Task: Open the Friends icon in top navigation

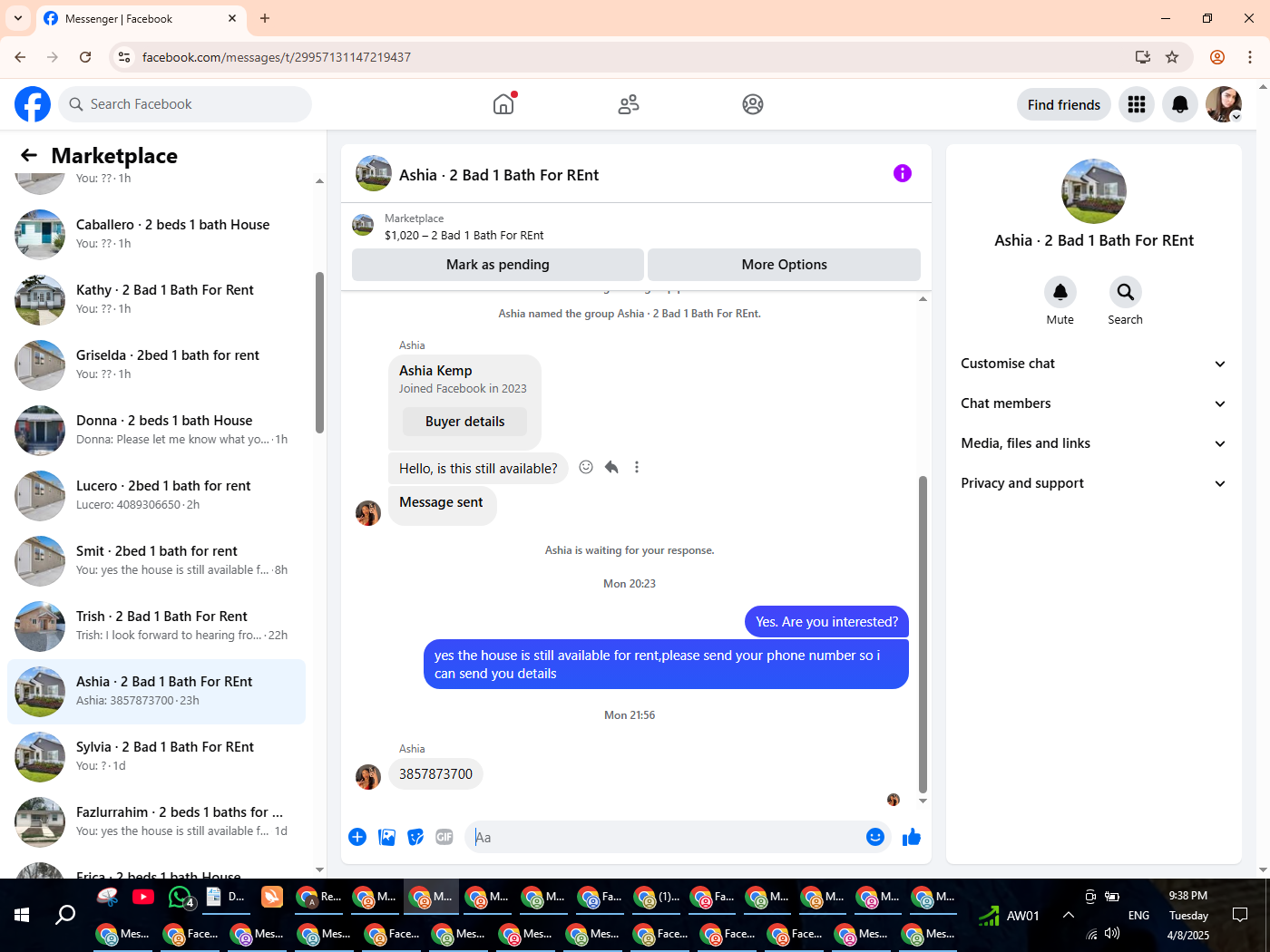Action: click(629, 104)
